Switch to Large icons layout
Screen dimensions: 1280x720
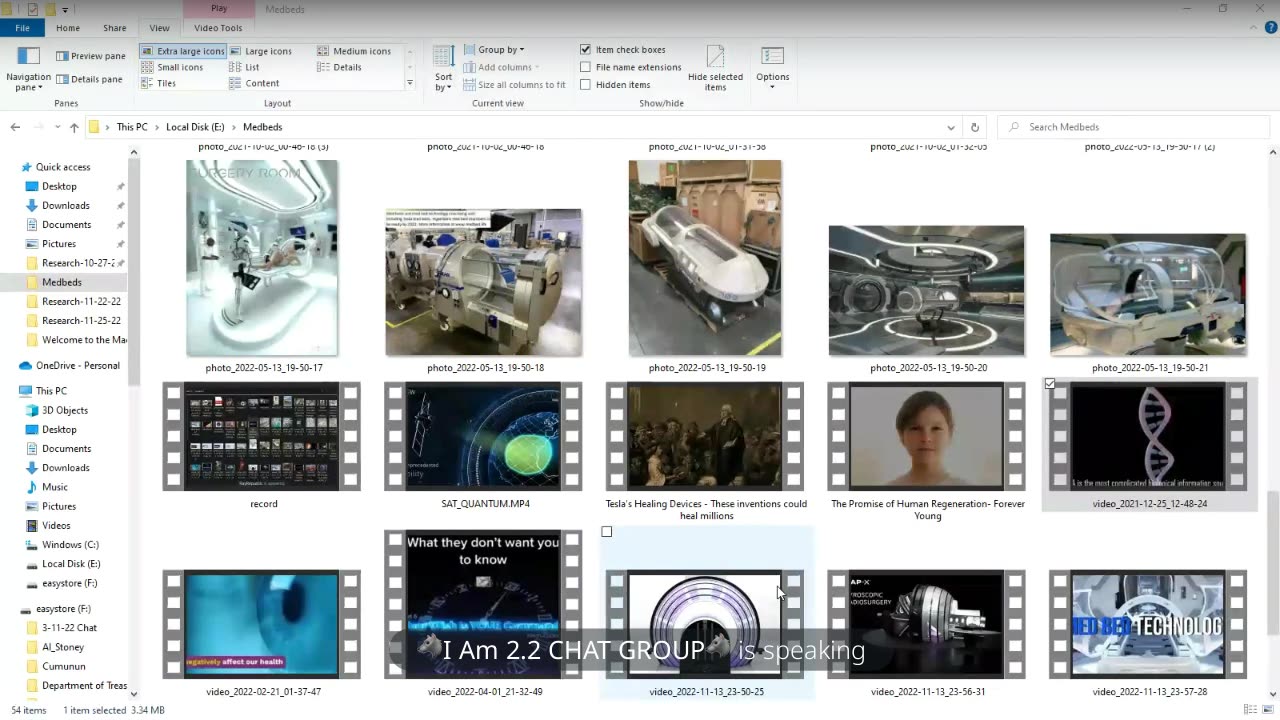coord(261,51)
